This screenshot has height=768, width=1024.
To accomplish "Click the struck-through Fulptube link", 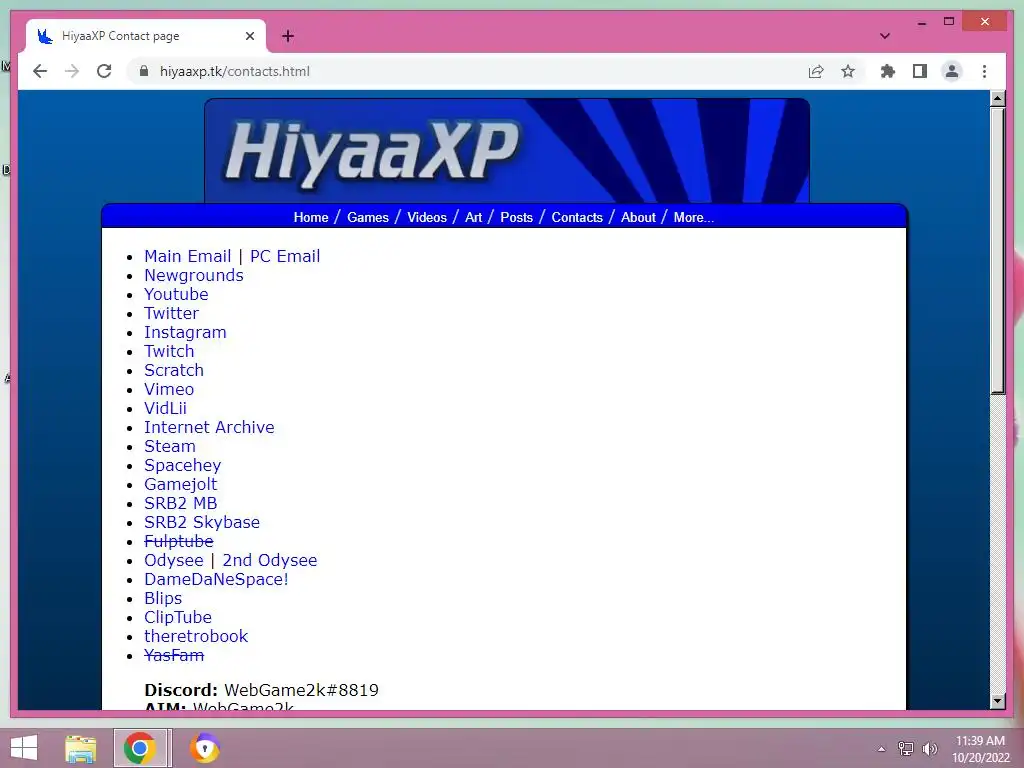I will pos(178,541).
